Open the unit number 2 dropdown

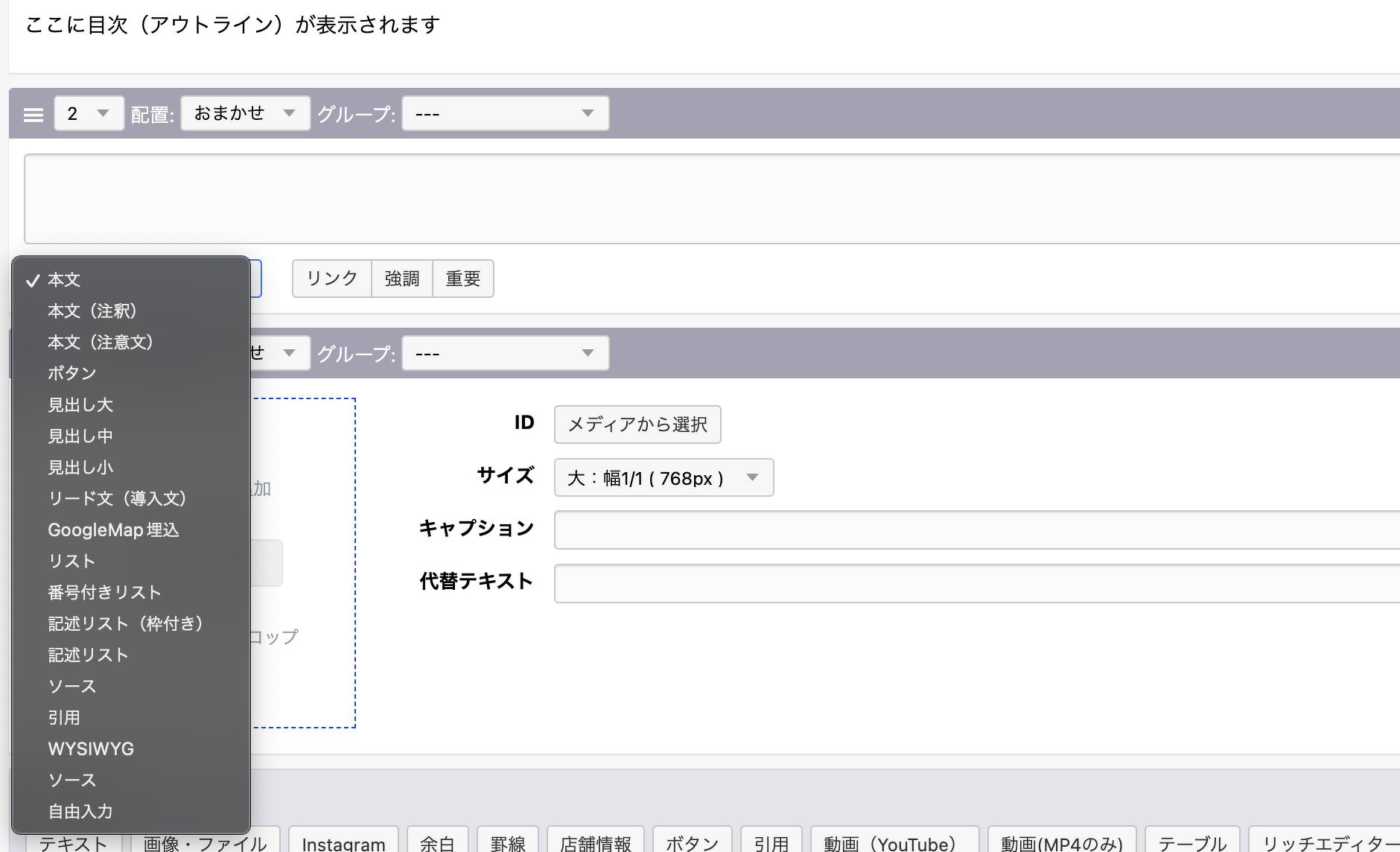[x=89, y=114]
